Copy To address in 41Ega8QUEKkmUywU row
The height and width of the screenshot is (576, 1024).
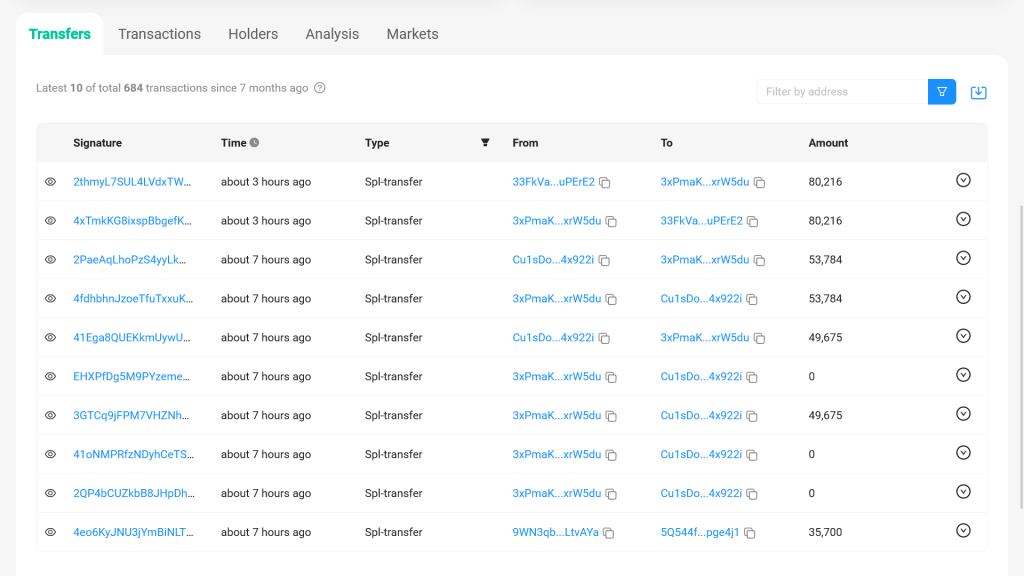(x=759, y=338)
